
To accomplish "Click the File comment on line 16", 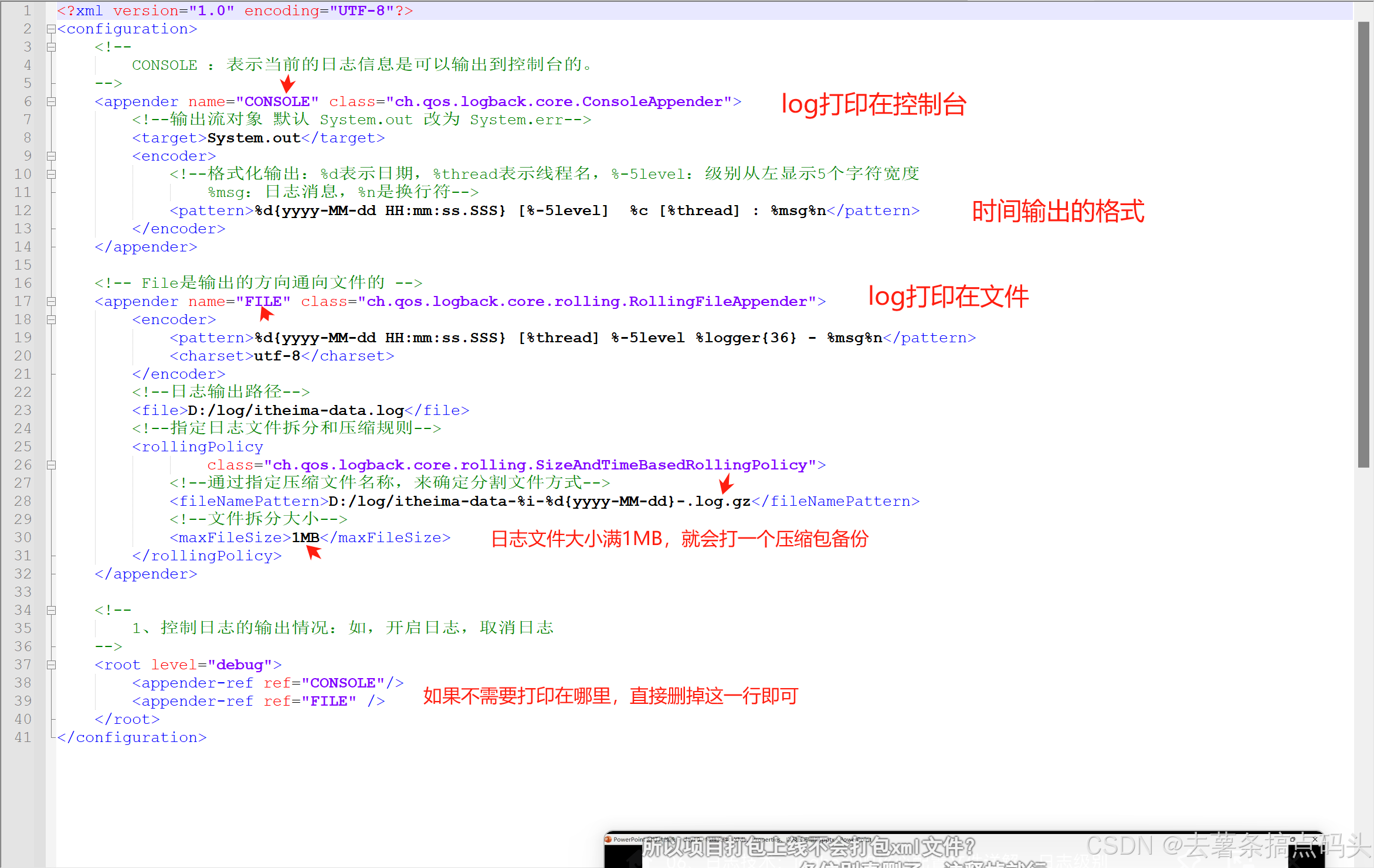I will pyautogui.click(x=259, y=283).
